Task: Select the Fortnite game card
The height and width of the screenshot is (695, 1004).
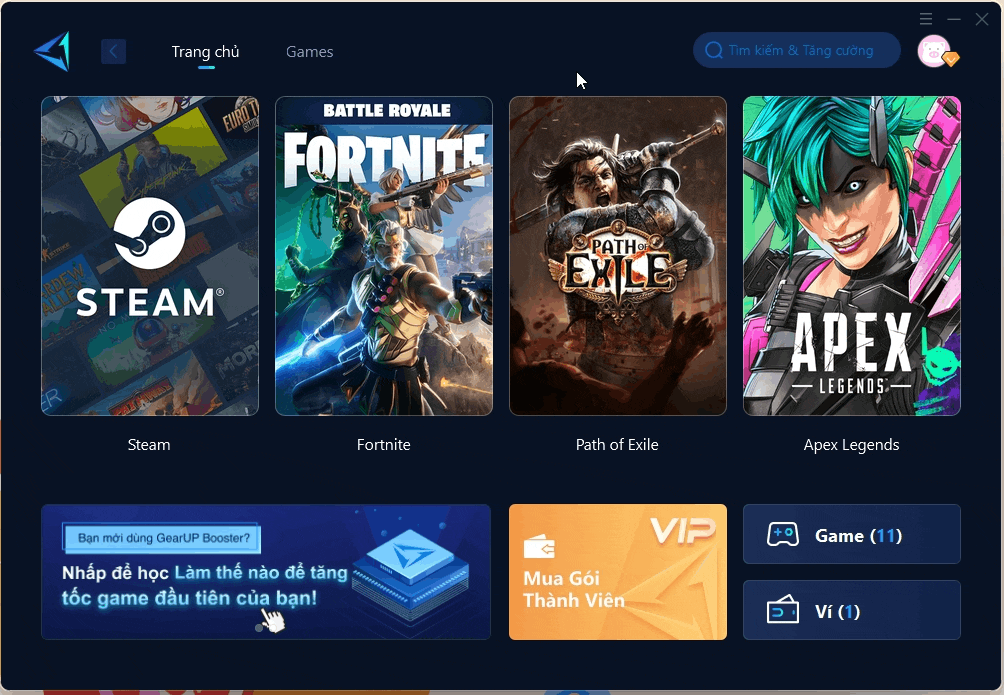Action: [384, 256]
